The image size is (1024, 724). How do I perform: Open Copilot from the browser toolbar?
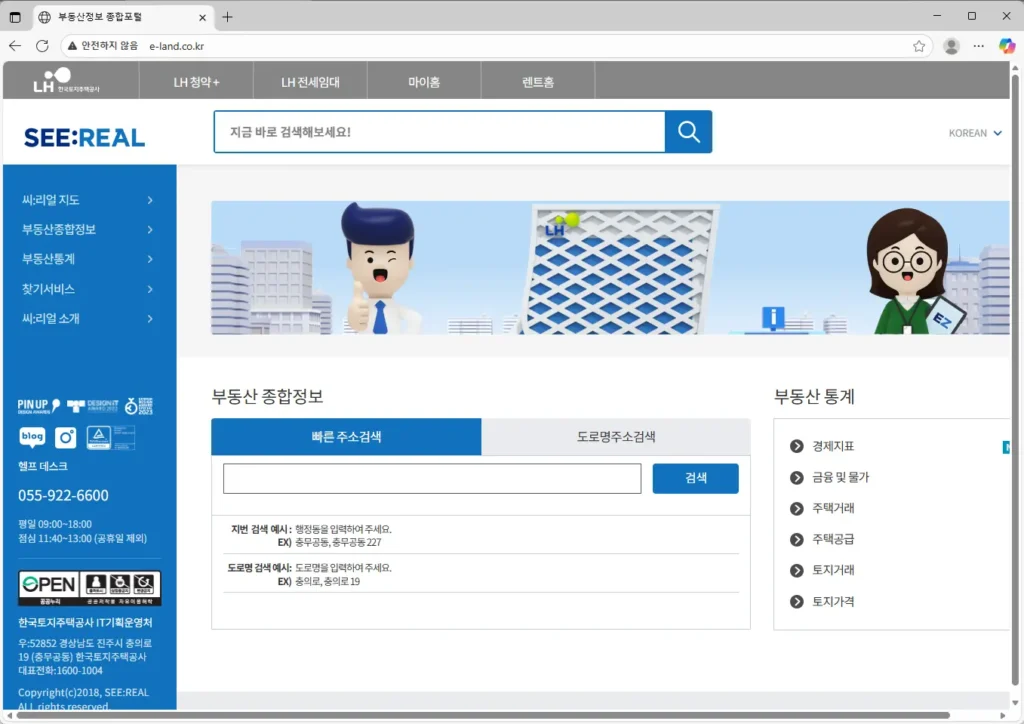coord(1006,45)
